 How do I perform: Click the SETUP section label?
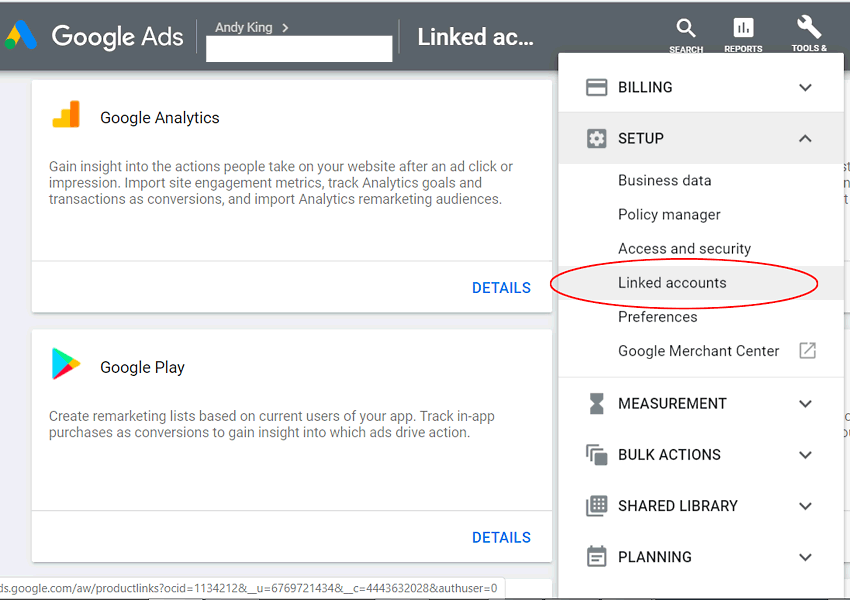pyautogui.click(x=641, y=138)
